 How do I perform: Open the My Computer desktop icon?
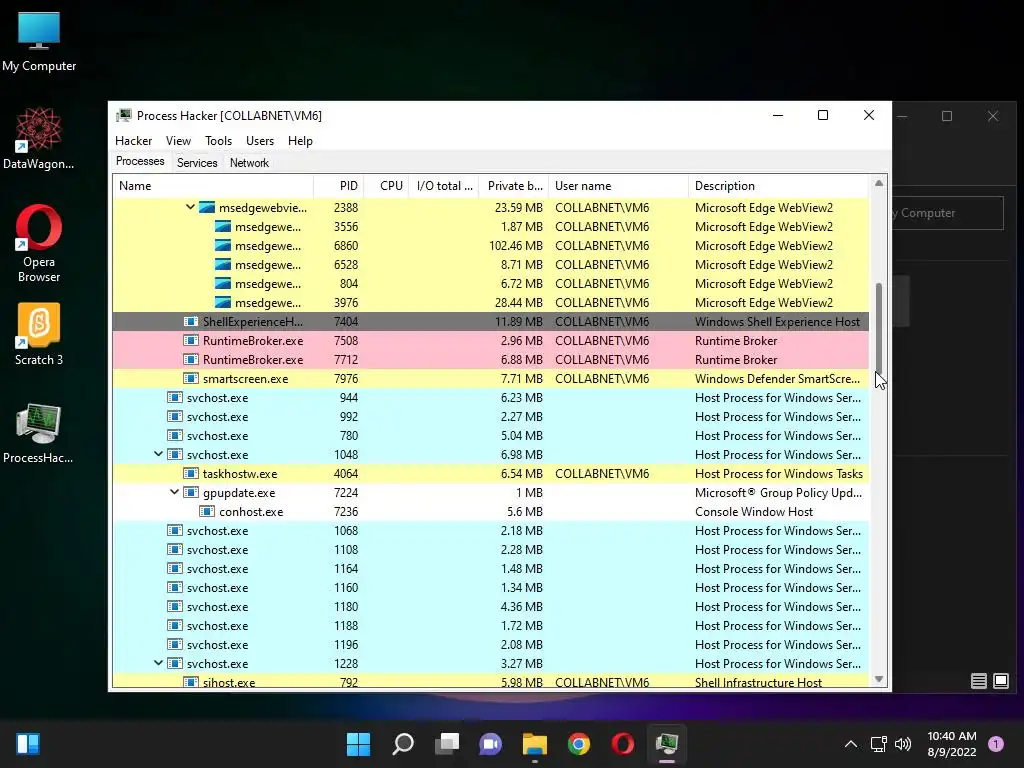(x=39, y=41)
